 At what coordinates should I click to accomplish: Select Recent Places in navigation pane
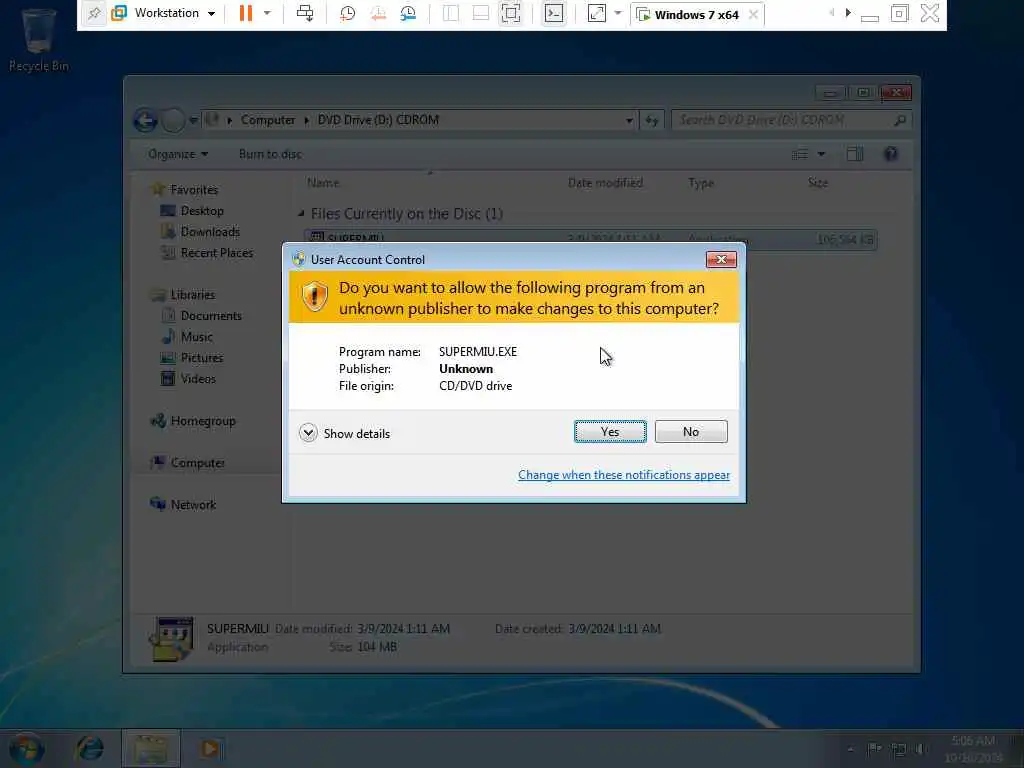[216, 253]
